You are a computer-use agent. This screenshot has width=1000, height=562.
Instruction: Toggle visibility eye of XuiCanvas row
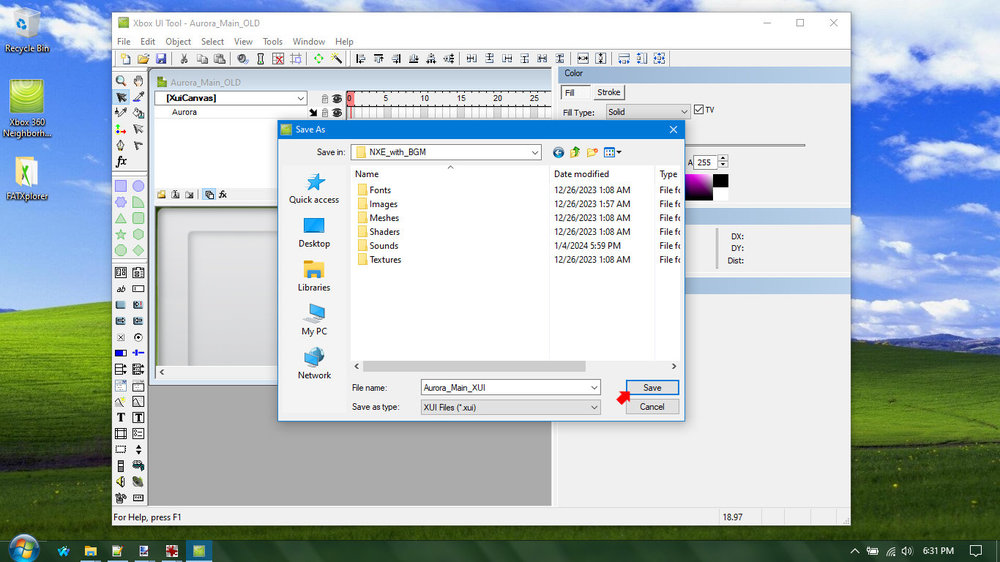337,98
